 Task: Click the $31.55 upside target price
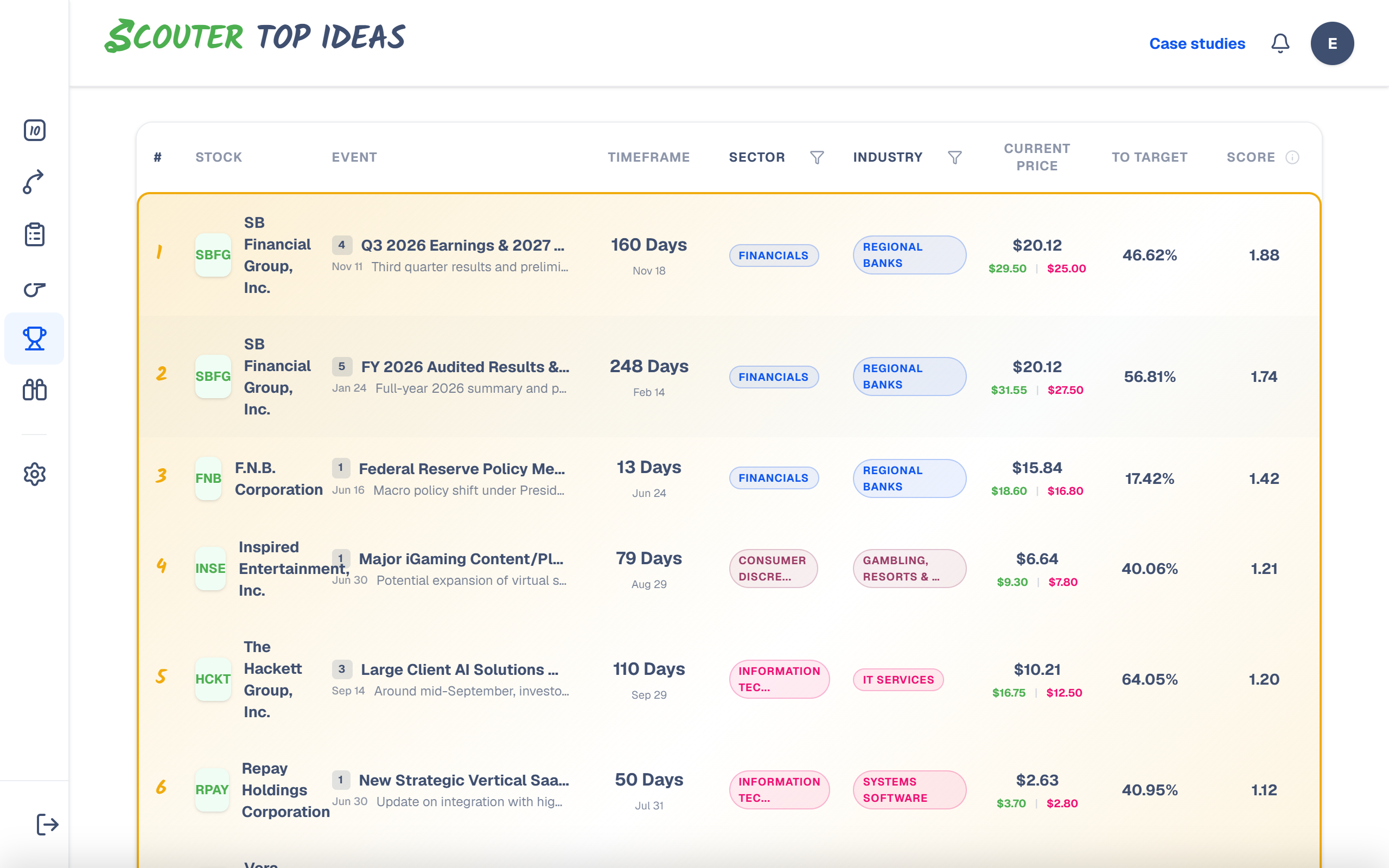[x=1009, y=391]
